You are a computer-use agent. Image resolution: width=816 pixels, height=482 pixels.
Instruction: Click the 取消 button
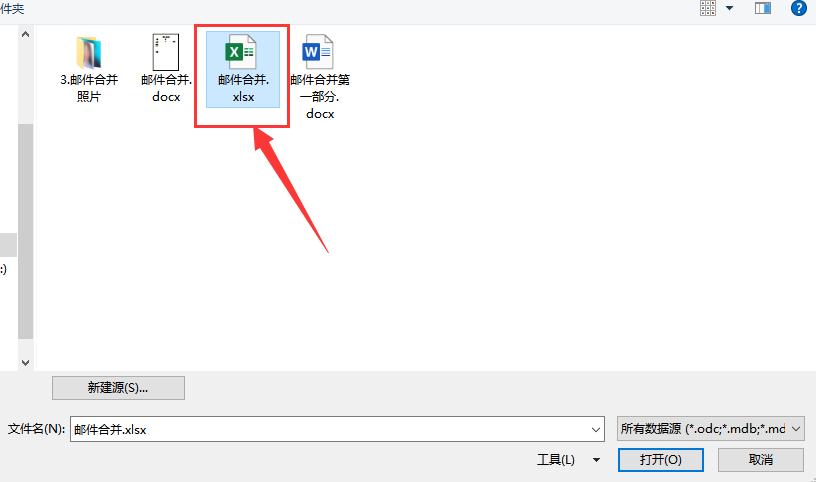pos(761,460)
